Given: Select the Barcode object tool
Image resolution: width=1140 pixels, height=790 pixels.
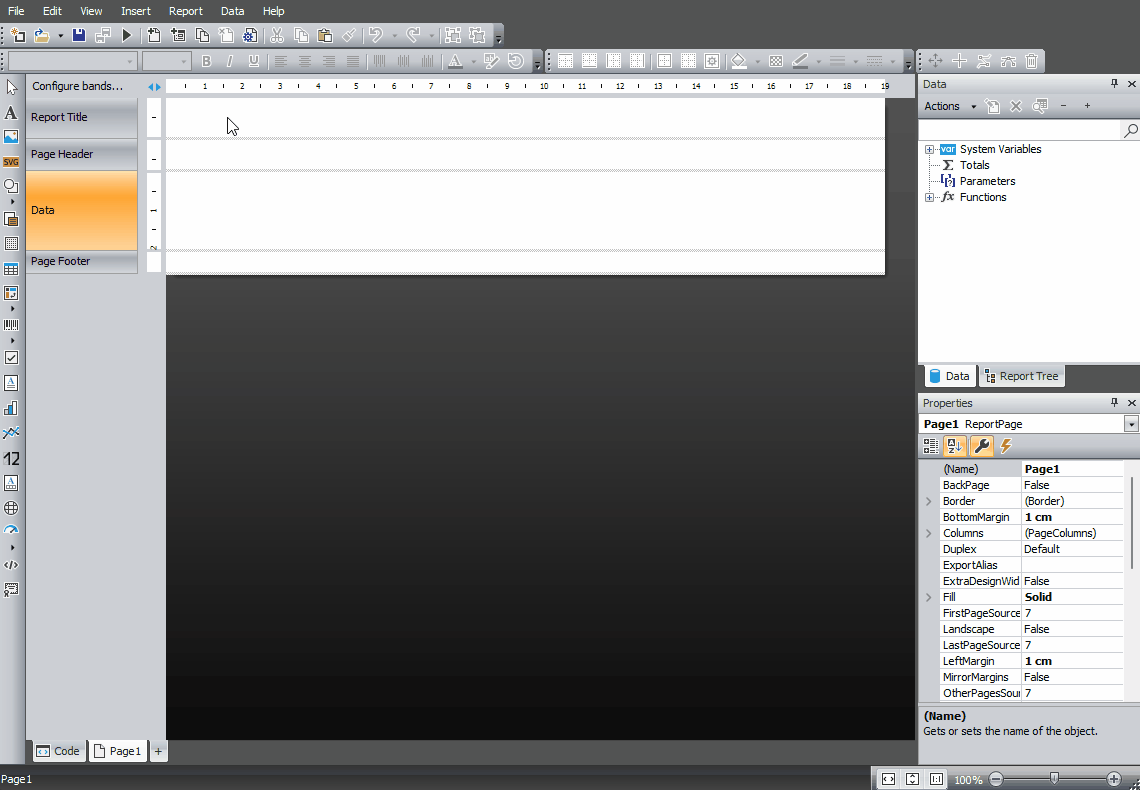Looking at the screenshot, I should (11, 325).
